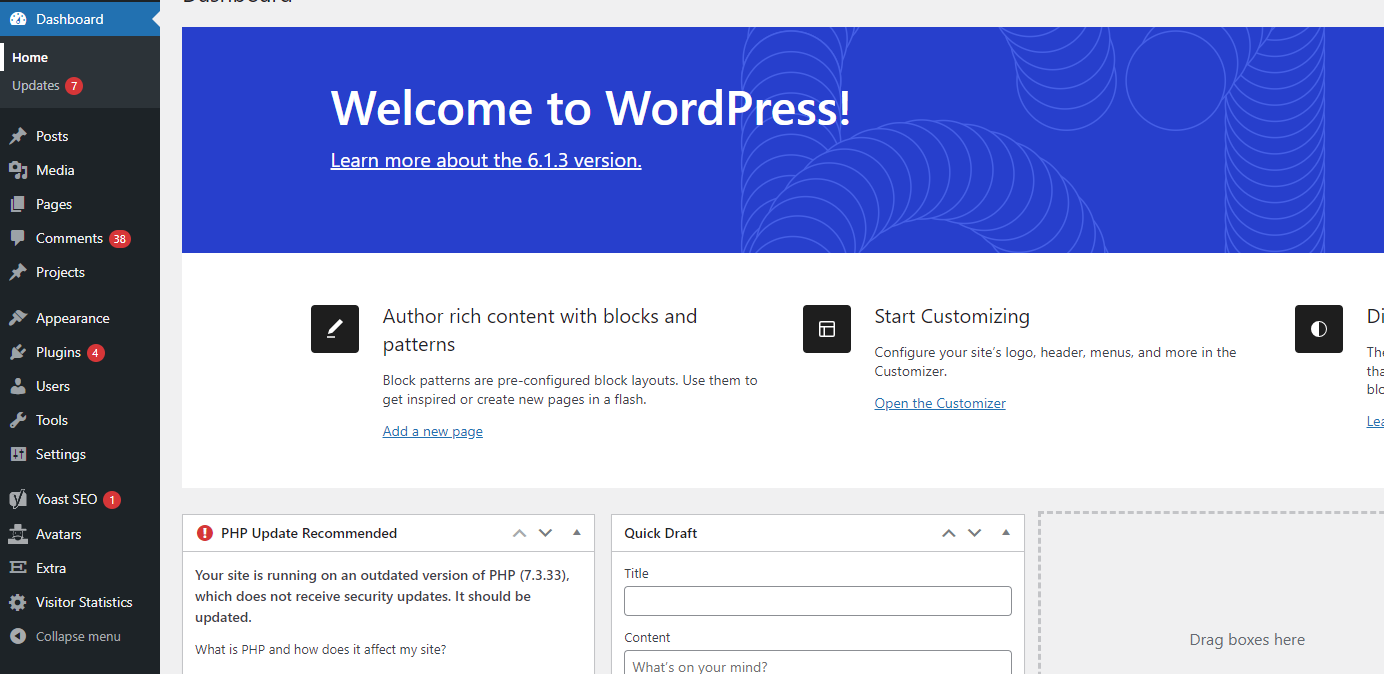
Task: Click the Visitor Statistics gear icon
Action: [x=18, y=602]
